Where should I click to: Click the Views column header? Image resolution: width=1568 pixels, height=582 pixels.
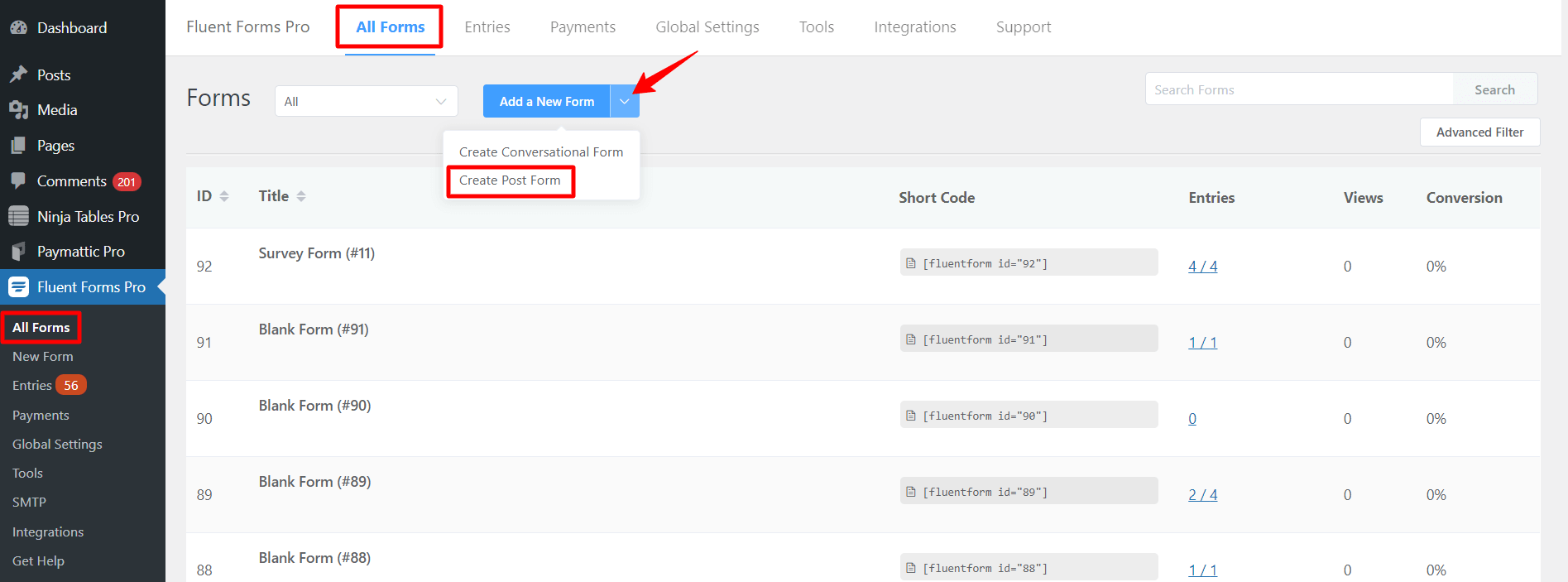coord(1364,198)
